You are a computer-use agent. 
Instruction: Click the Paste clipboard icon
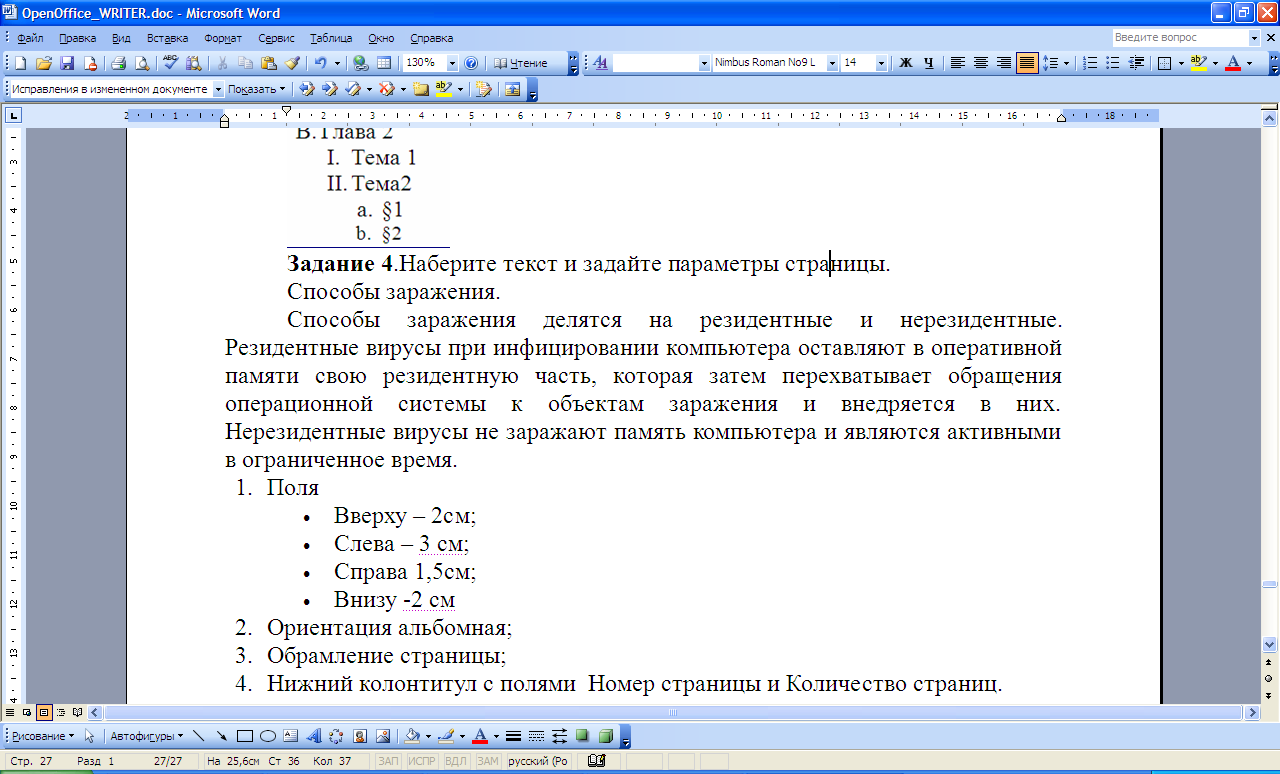(x=268, y=63)
